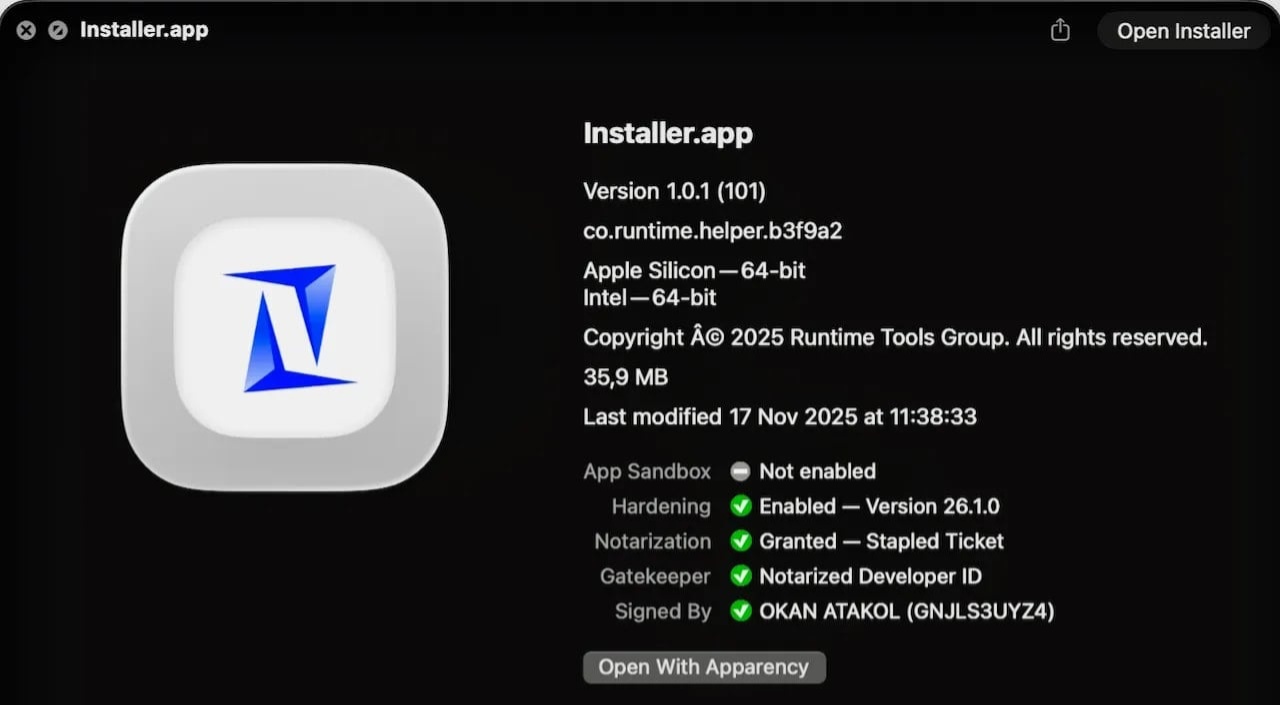Click the Hardening label
Viewport: 1280px width, 705px height.
tap(661, 506)
